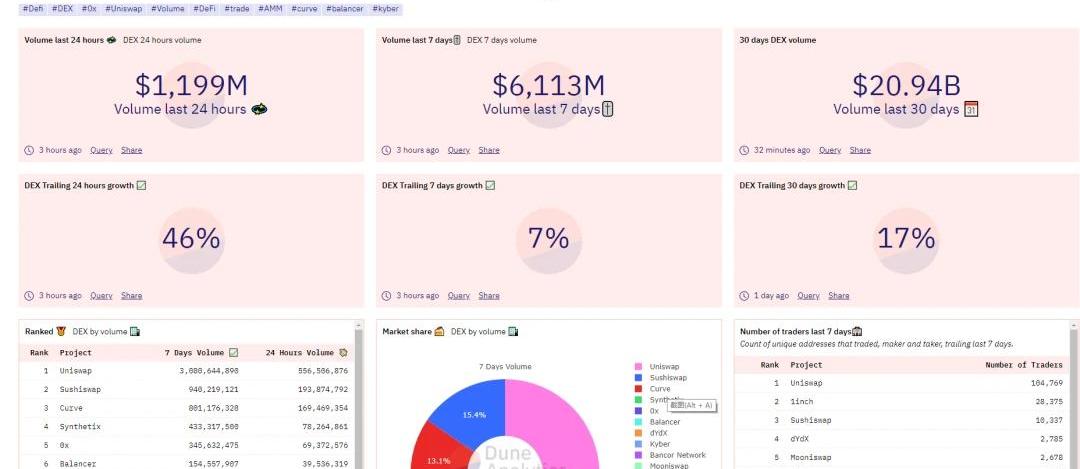This screenshot has height=469, width=1080.
Task: Toggle Bancor Network series in chart legend
Action: 676,455
